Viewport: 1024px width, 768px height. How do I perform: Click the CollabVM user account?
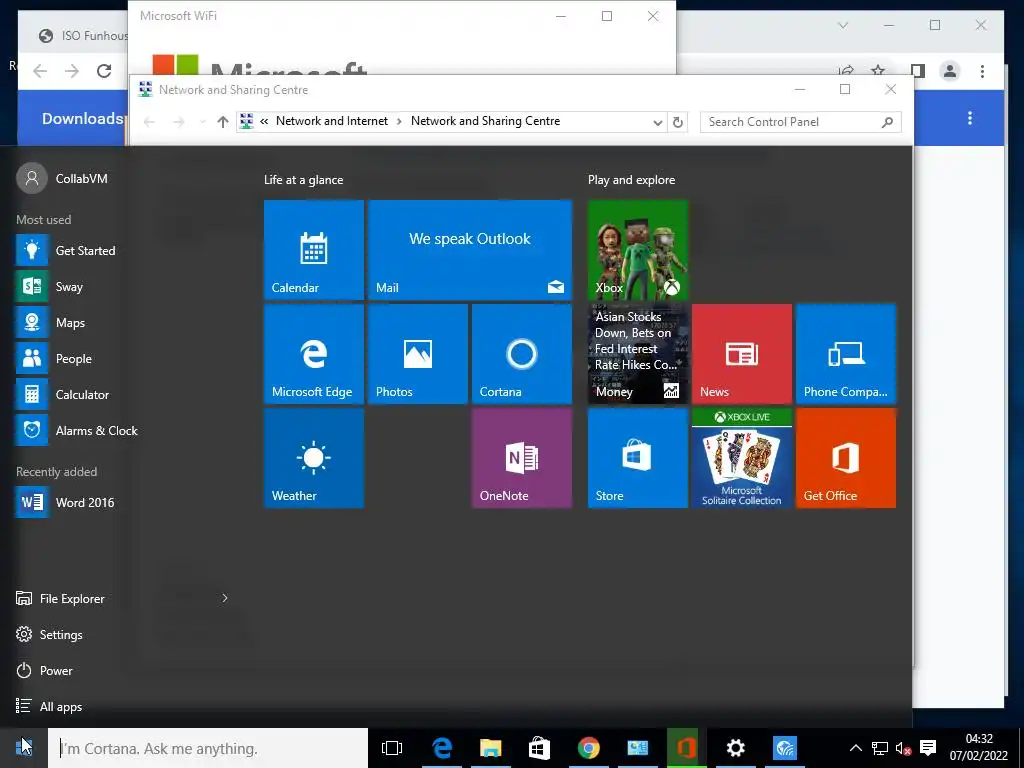point(63,178)
